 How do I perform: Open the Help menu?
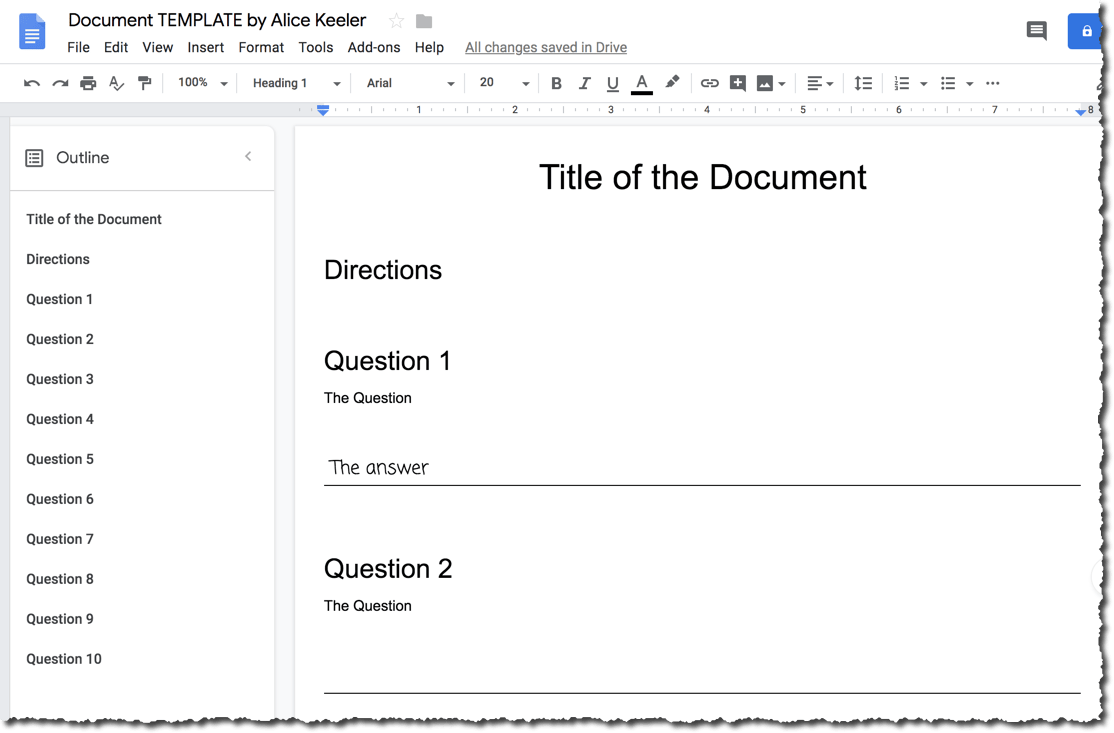pos(429,47)
